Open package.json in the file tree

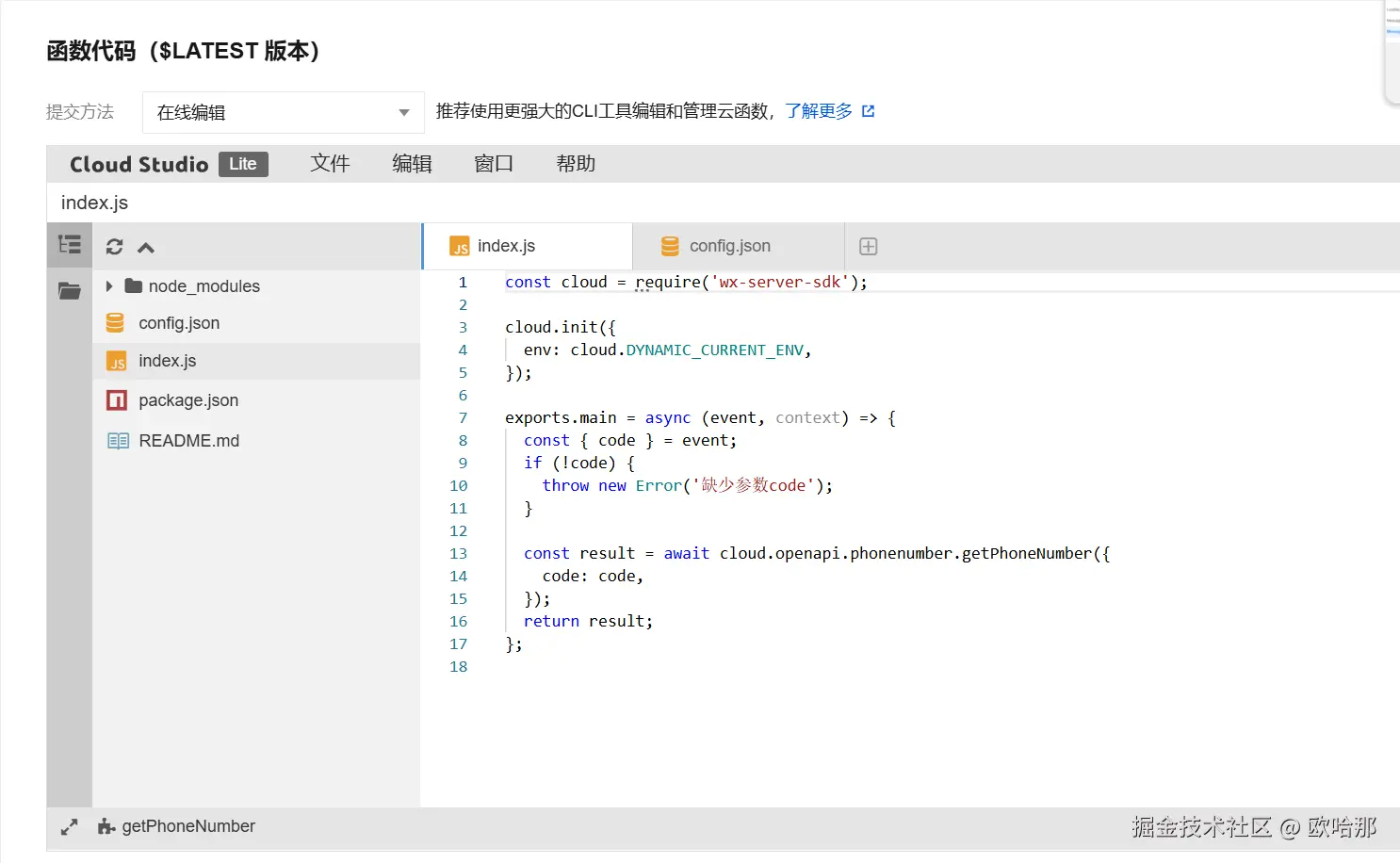[x=188, y=400]
